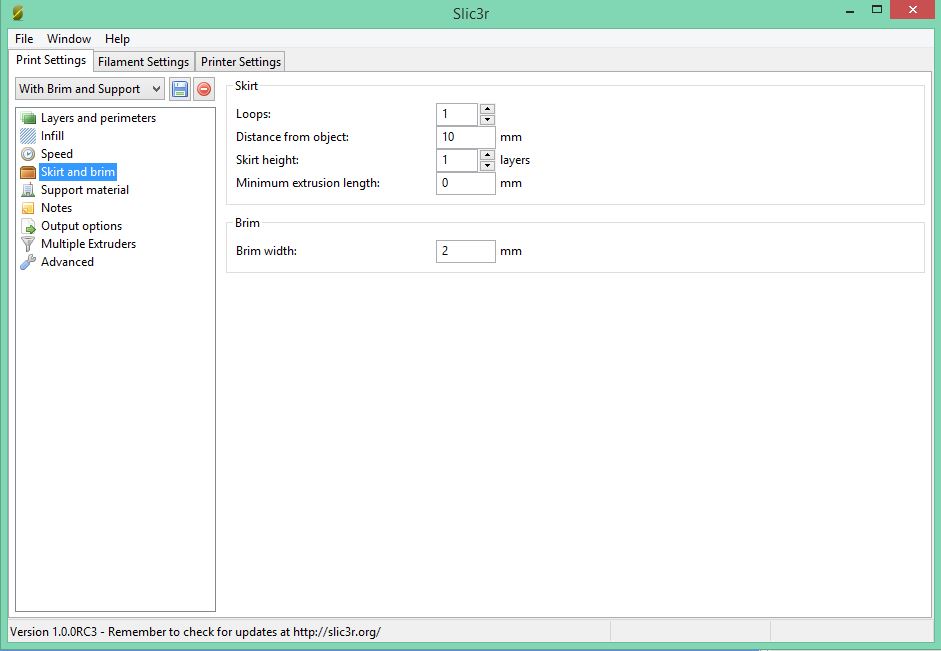Image resolution: width=941 pixels, height=651 pixels.
Task: Expand the With Brim and Support preset dropdown
Action: pos(90,89)
